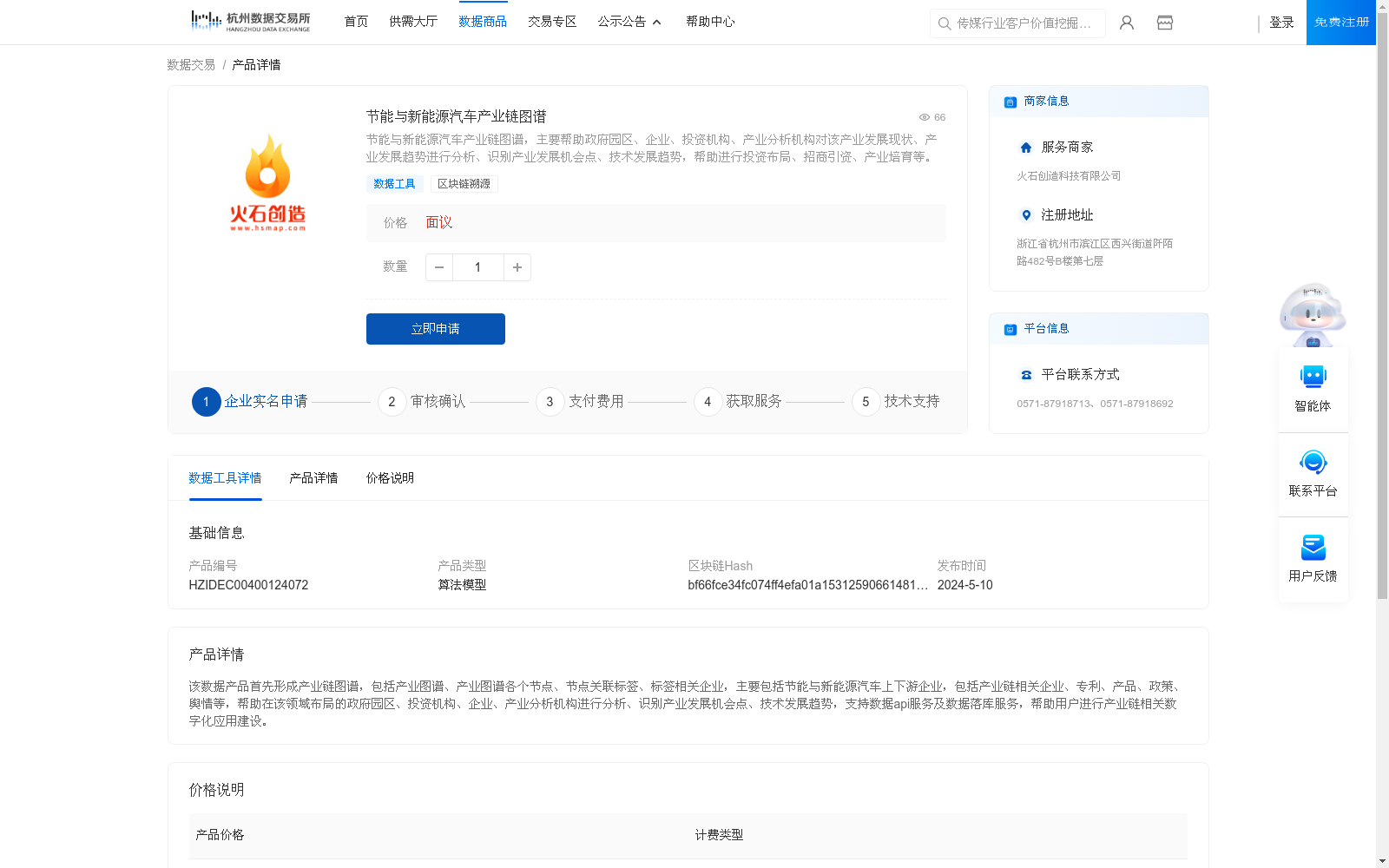Click the 区块链Hash value text

point(807,585)
